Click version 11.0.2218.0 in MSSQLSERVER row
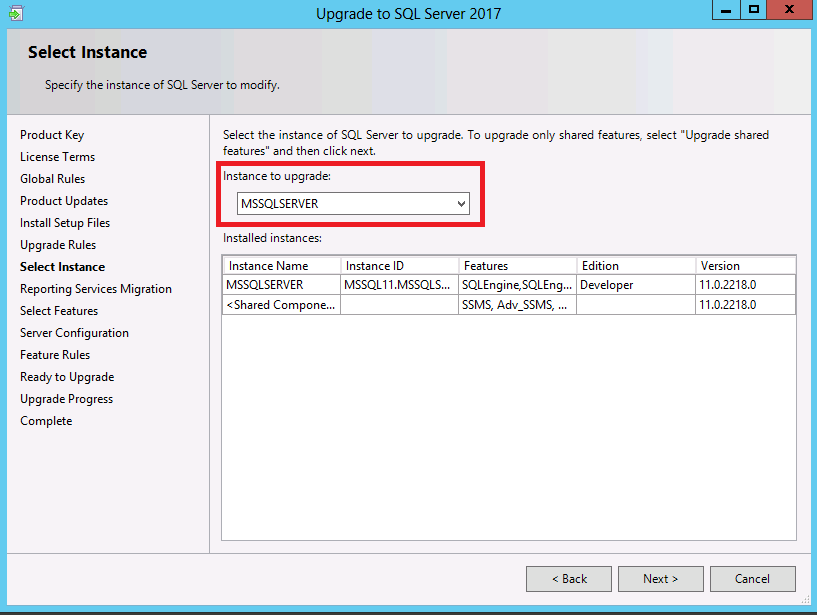This screenshot has height=615, width=817. 746,285
